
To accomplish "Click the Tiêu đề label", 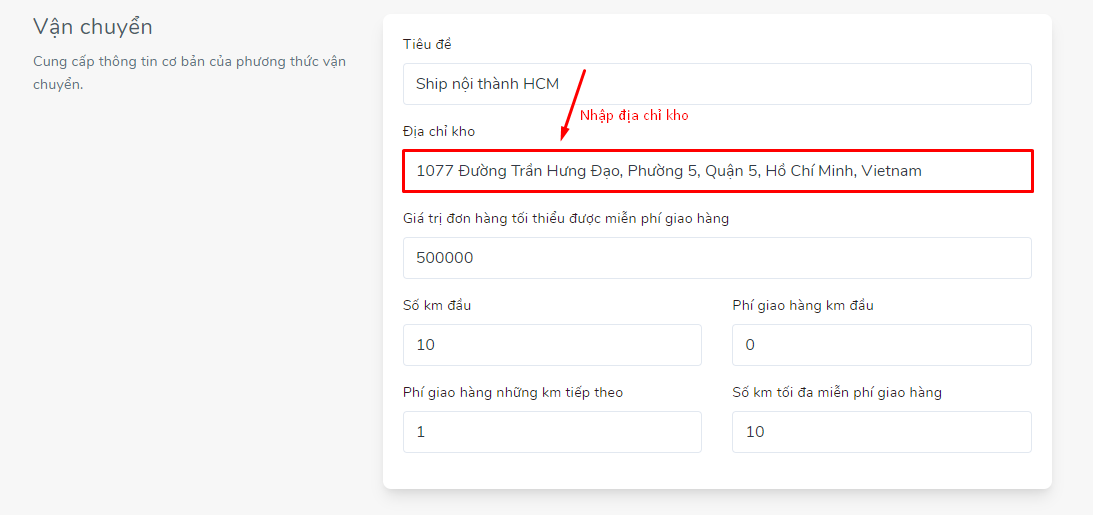I will [x=427, y=45].
